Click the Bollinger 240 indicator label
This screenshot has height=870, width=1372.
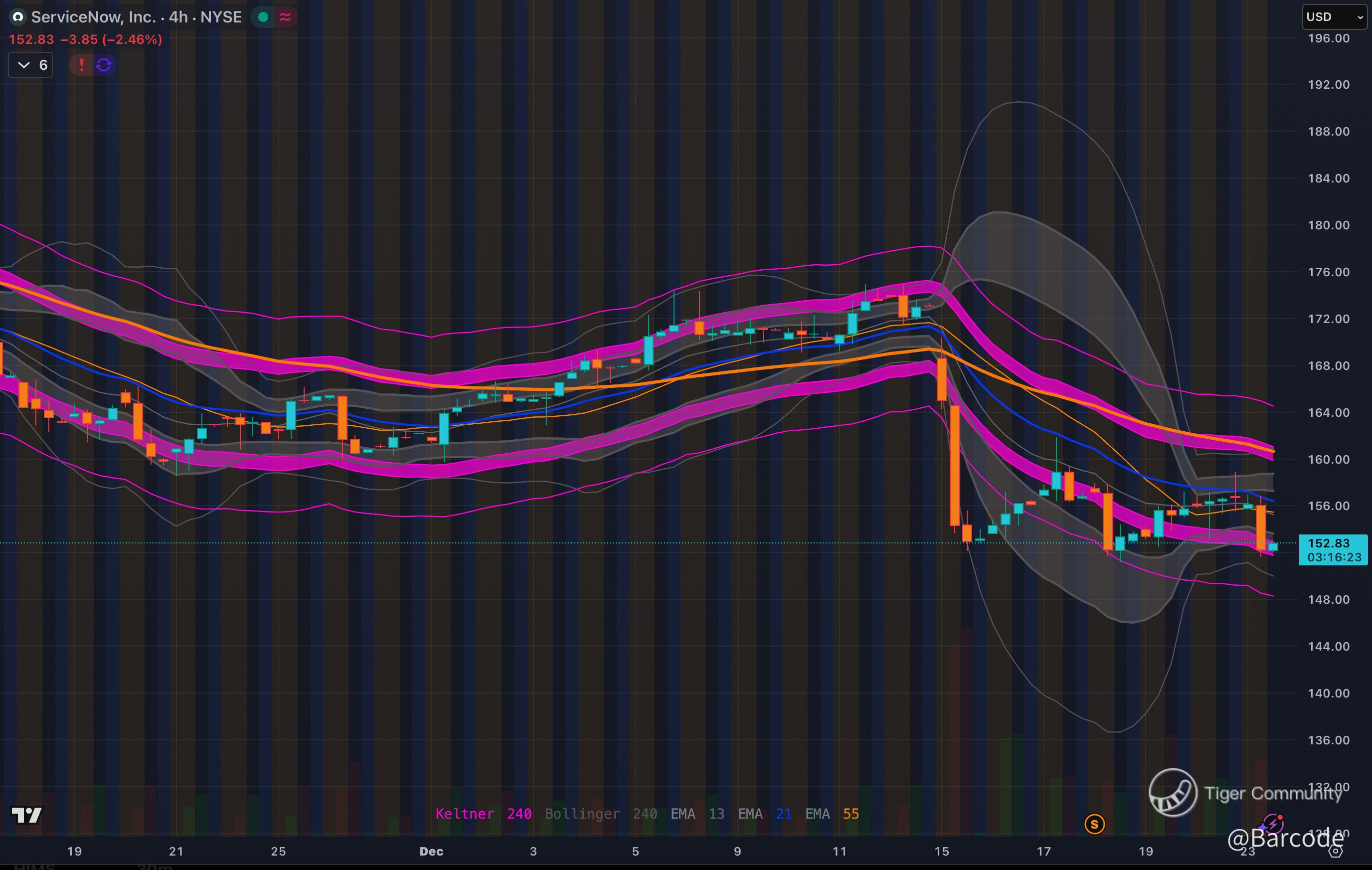pos(601,814)
